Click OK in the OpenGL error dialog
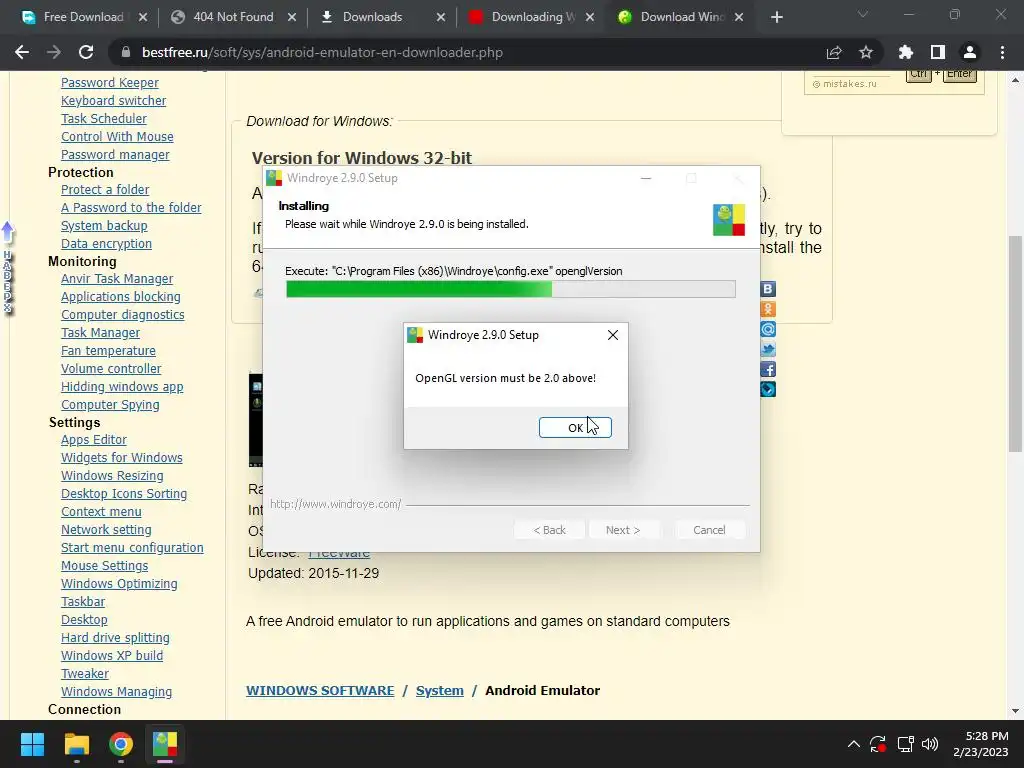 pos(575,428)
